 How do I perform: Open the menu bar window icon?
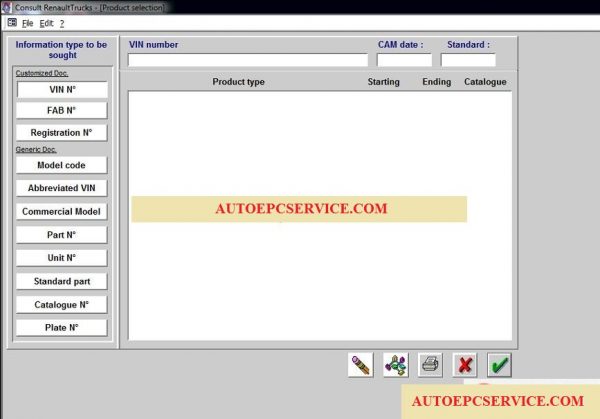[x=12, y=23]
